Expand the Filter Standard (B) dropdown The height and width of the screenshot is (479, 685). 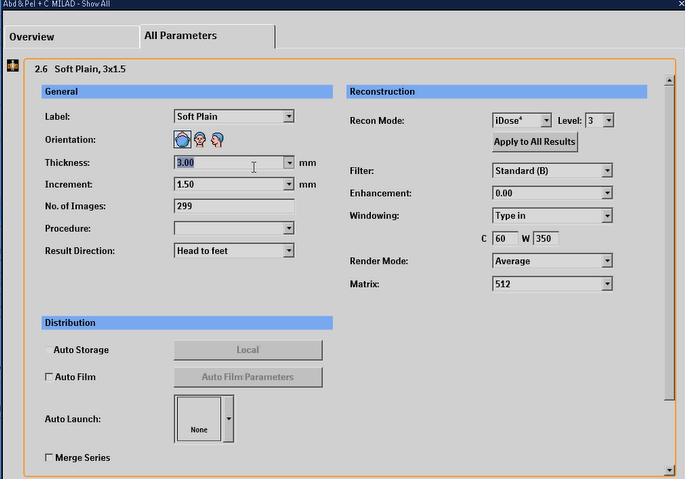click(606, 171)
